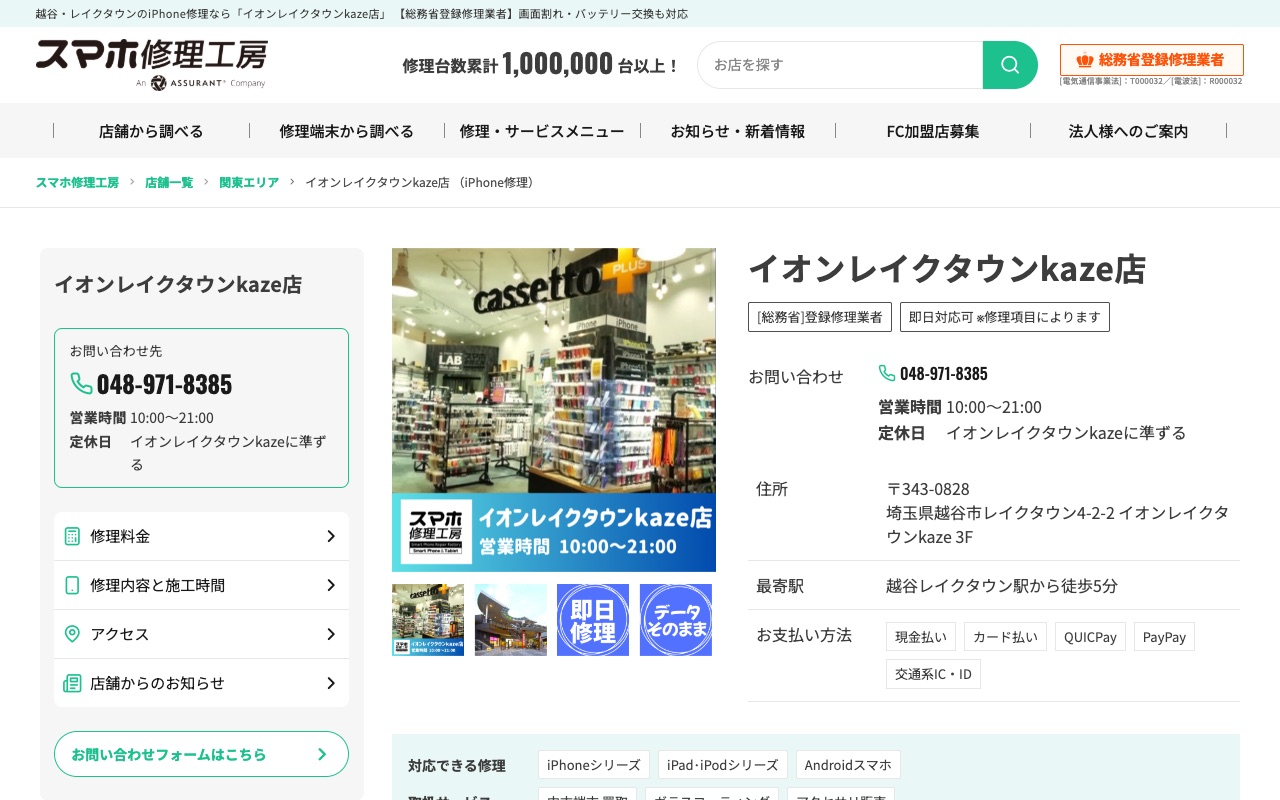Click the カード払い payment tag

click(1005, 637)
